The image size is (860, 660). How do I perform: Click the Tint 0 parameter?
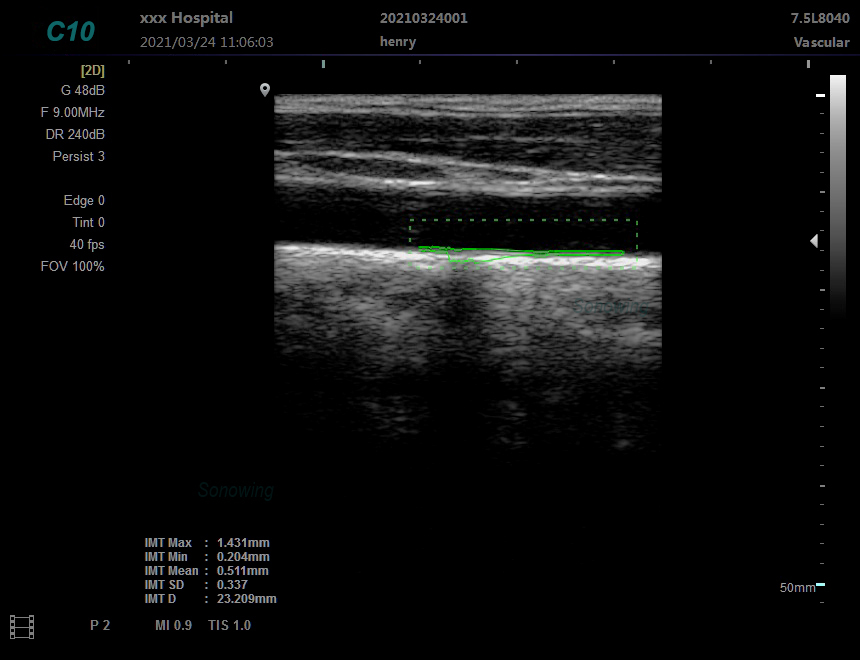(88, 222)
